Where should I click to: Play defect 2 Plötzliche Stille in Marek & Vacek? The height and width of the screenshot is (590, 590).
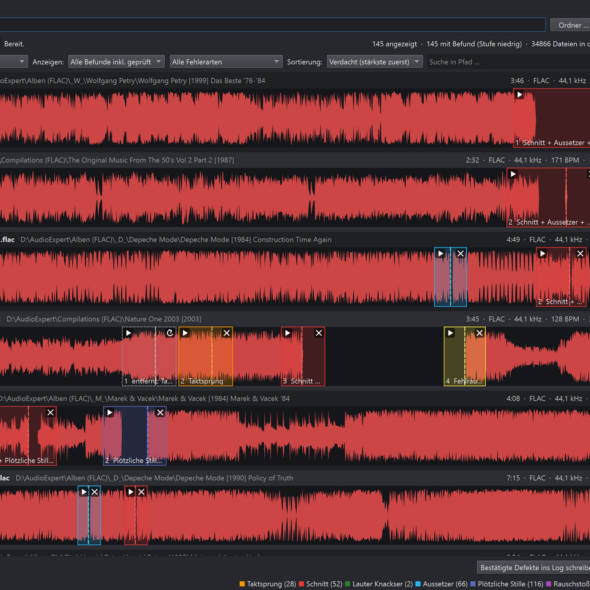pos(109,412)
